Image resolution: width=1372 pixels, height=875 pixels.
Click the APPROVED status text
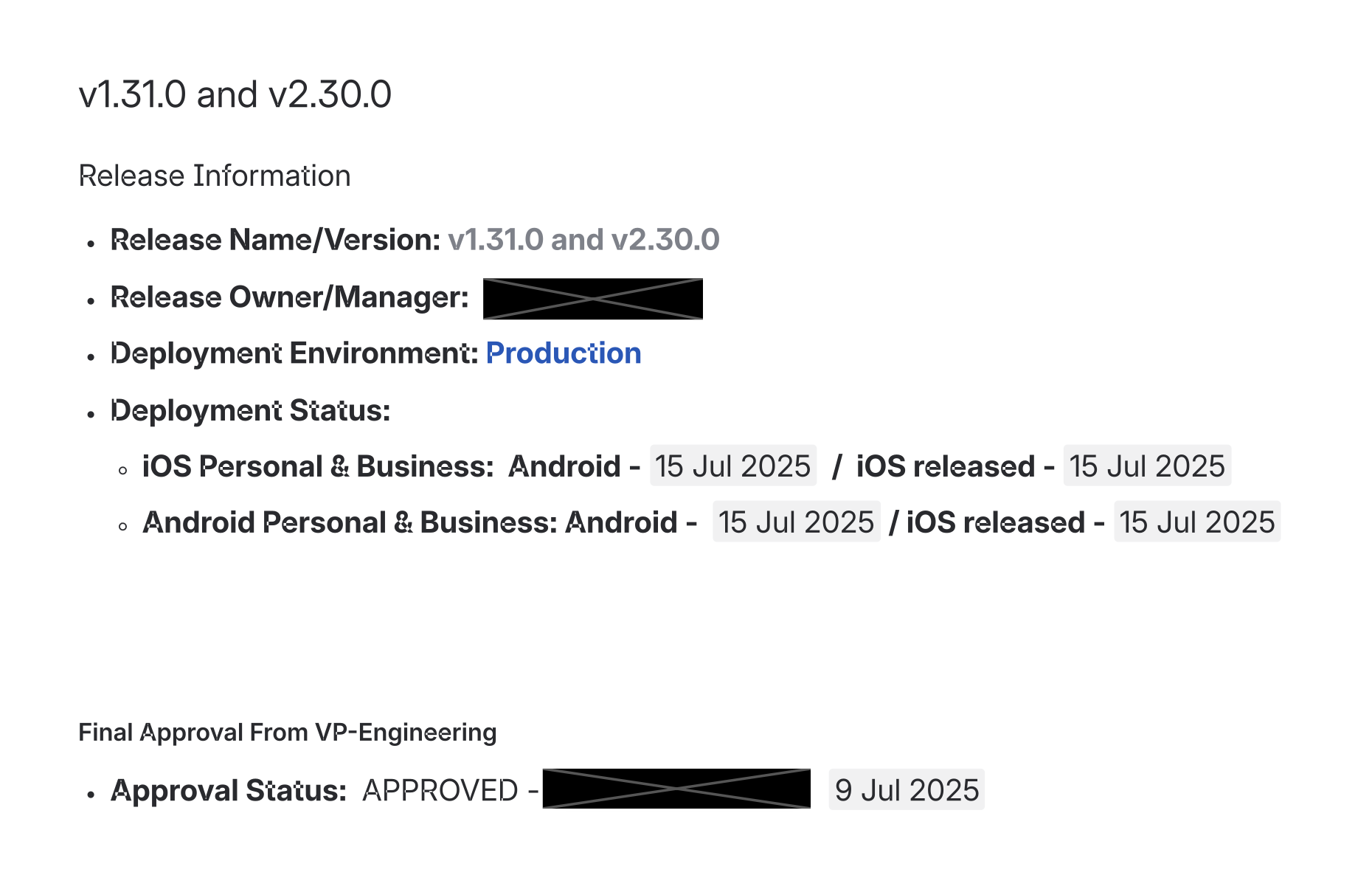pyautogui.click(x=440, y=790)
